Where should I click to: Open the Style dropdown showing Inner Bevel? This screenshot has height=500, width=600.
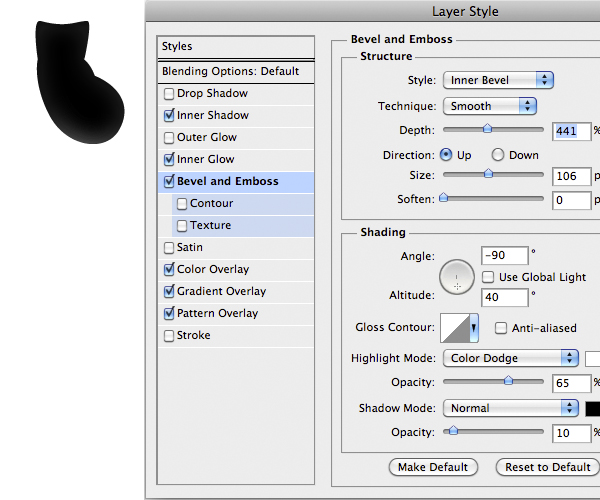point(498,80)
